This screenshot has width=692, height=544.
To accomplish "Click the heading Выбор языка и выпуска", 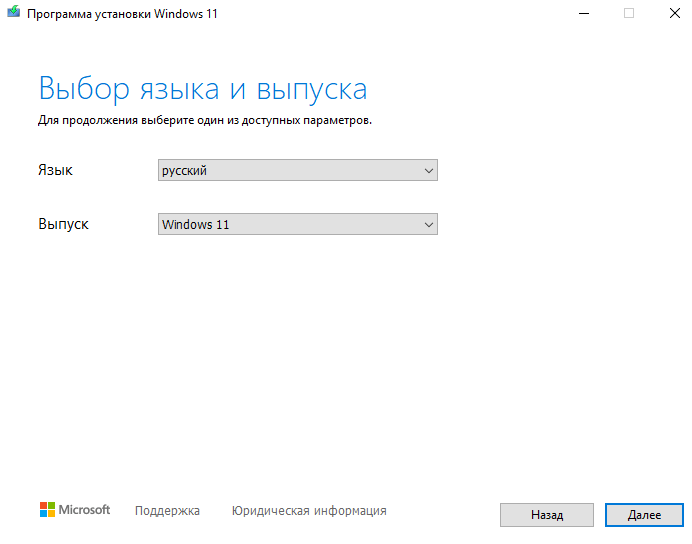I will point(203,90).
